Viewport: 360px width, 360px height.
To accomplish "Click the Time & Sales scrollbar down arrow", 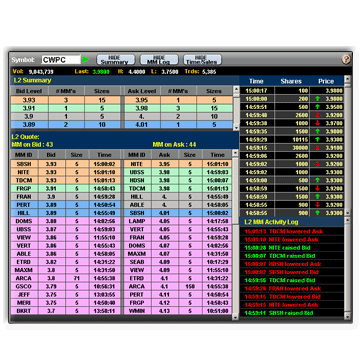I will [x=347, y=213].
